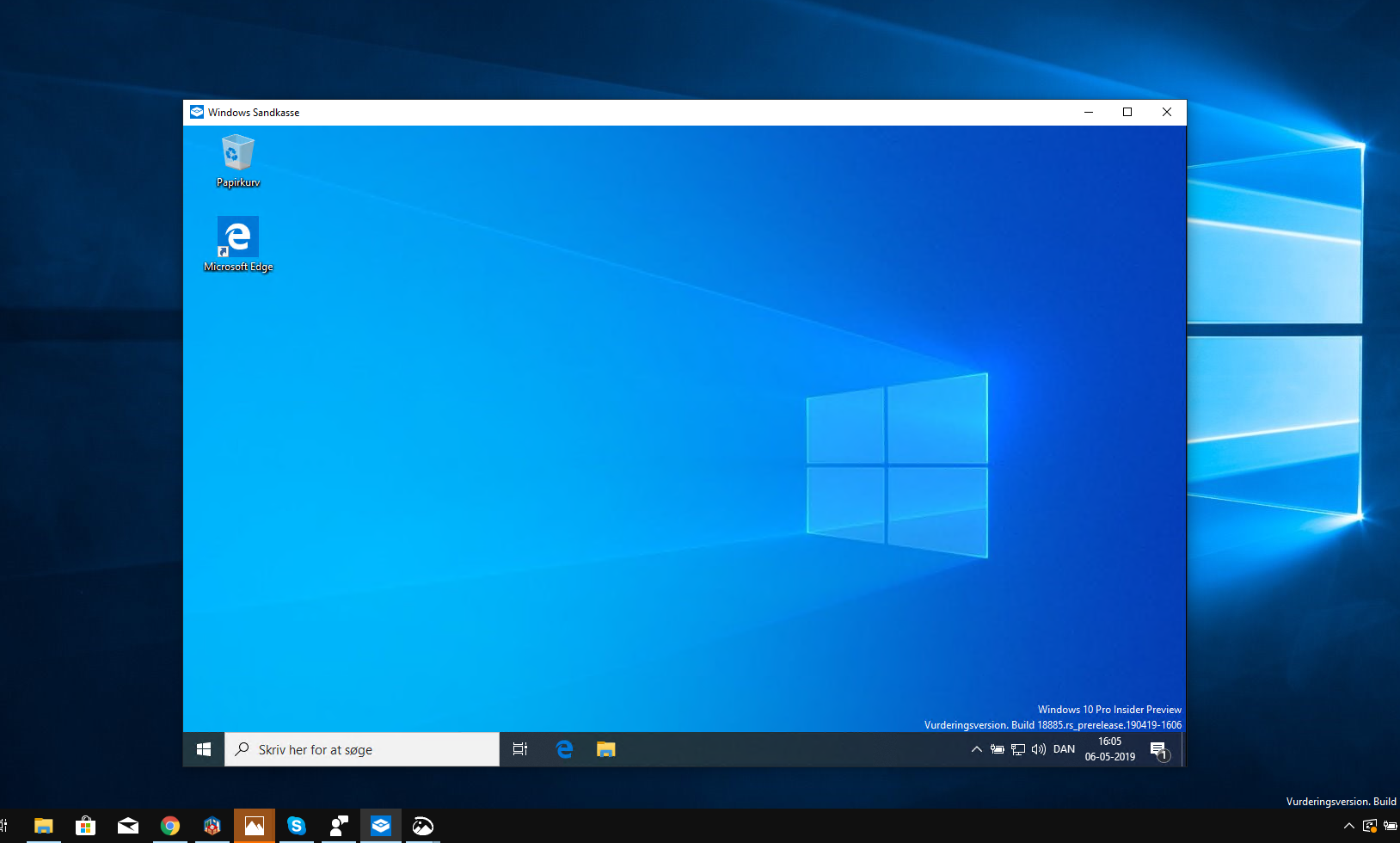This screenshot has width=1400, height=843.
Task: Launch the Mail app from the host taskbar
Action: click(x=128, y=826)
